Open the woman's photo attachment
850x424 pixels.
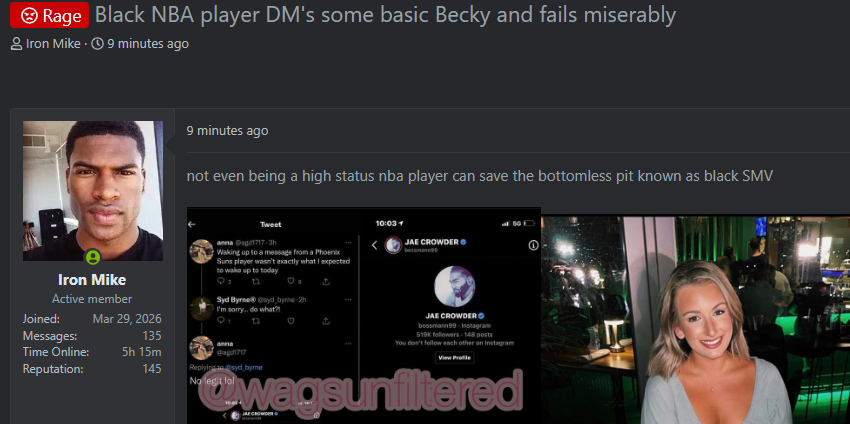point(696,320)
